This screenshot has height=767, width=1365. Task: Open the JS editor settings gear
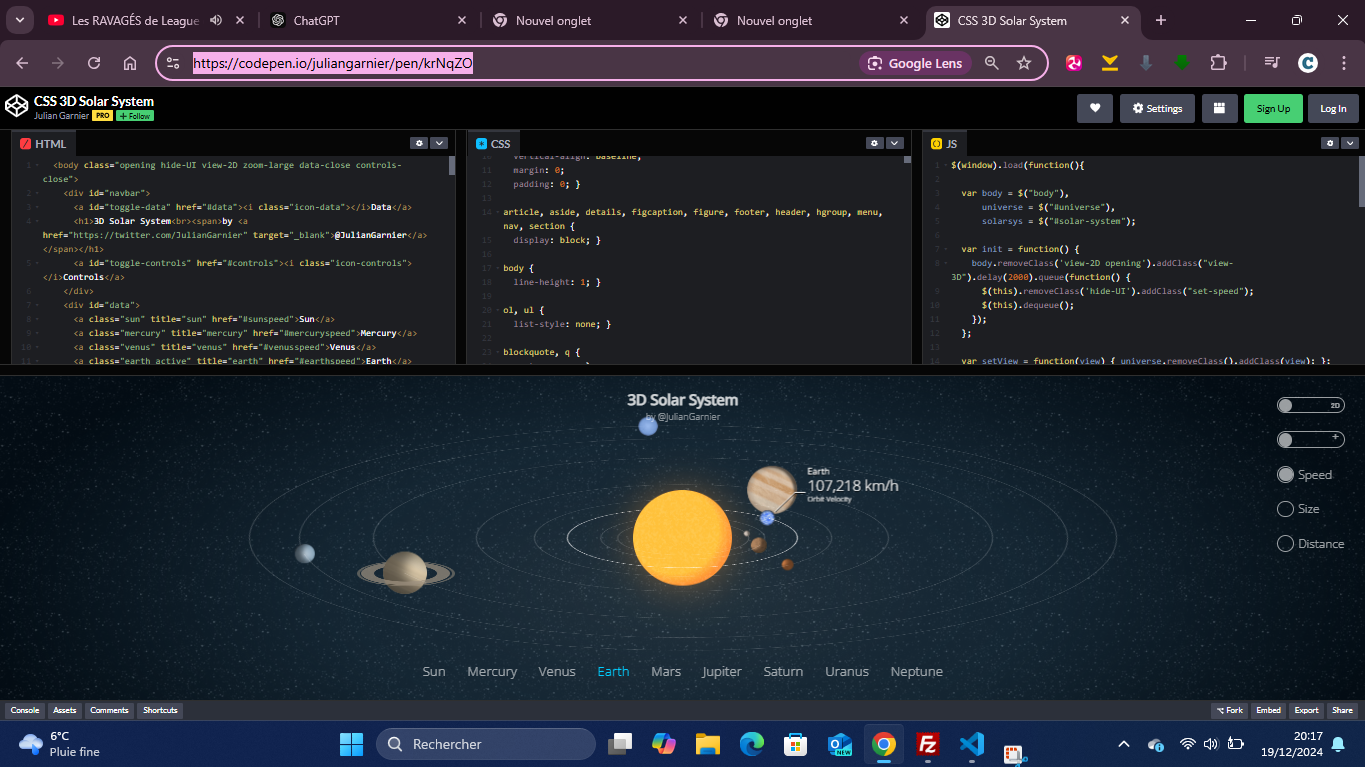coord(1330,143)
